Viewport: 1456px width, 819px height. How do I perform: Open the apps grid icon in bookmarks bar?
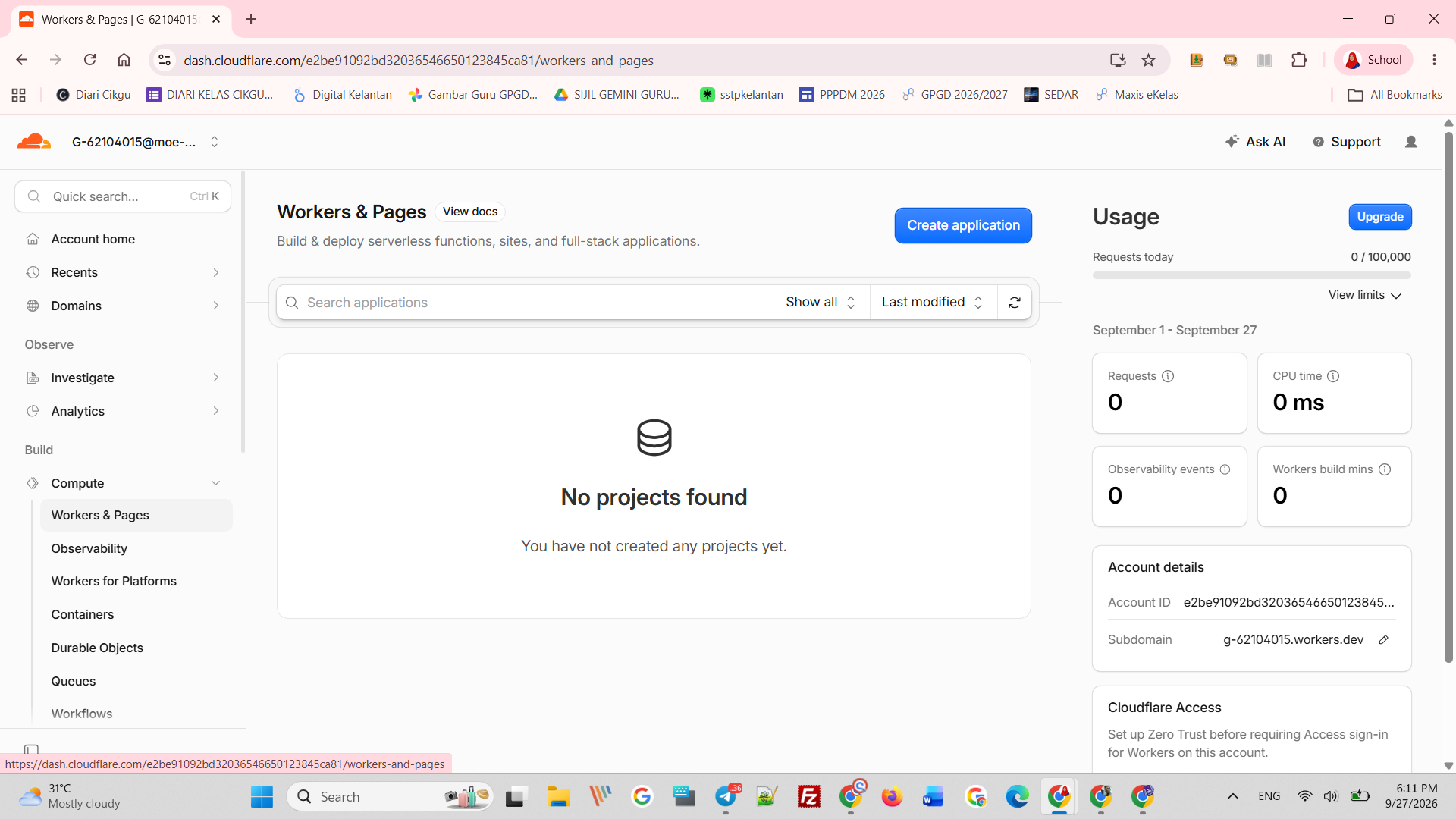[19, 95]
